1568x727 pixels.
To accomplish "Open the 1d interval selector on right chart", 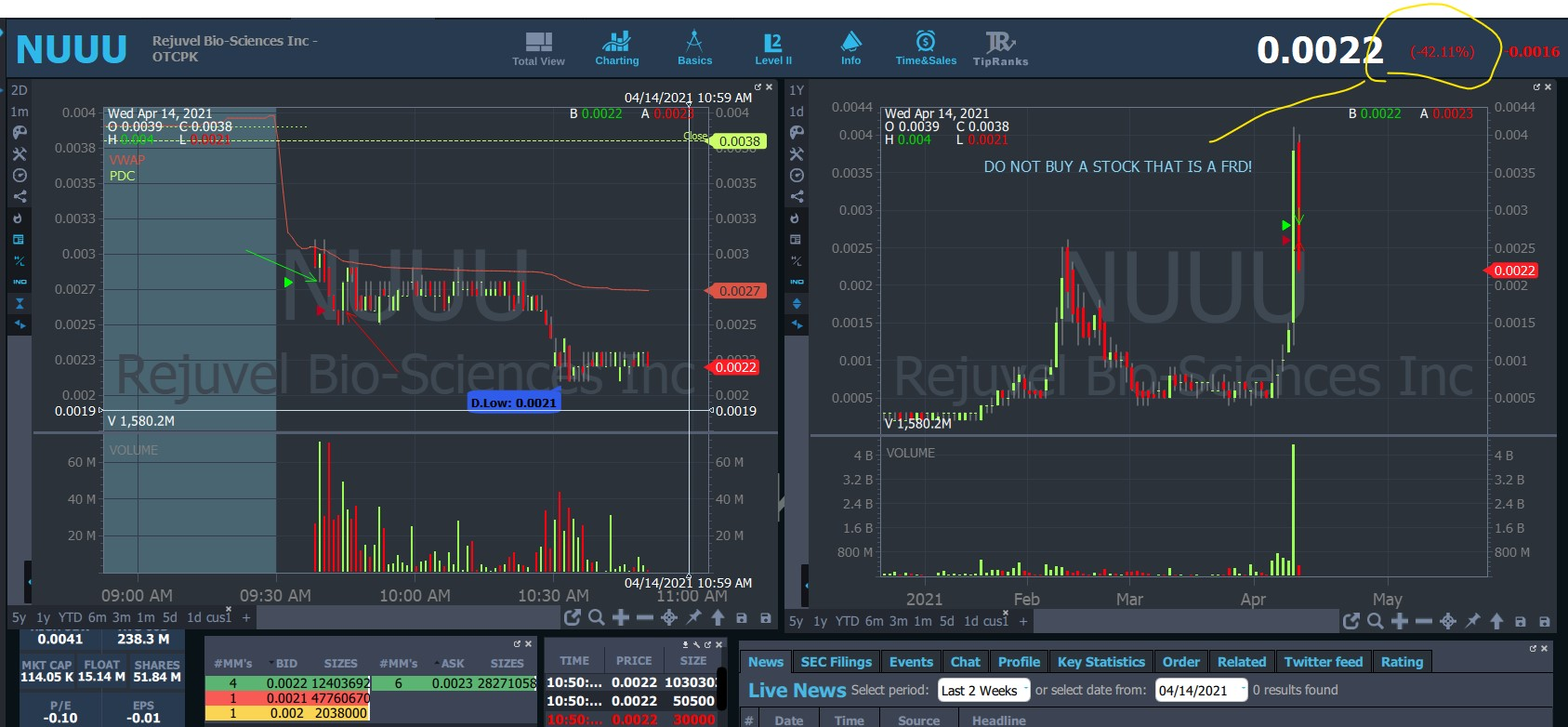I will pos(797,112).
